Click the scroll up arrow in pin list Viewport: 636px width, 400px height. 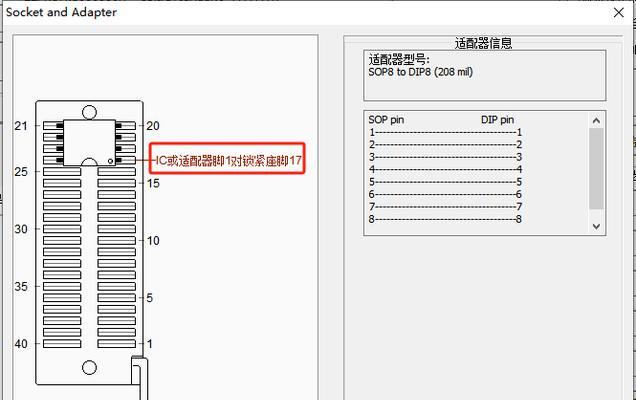596,120
